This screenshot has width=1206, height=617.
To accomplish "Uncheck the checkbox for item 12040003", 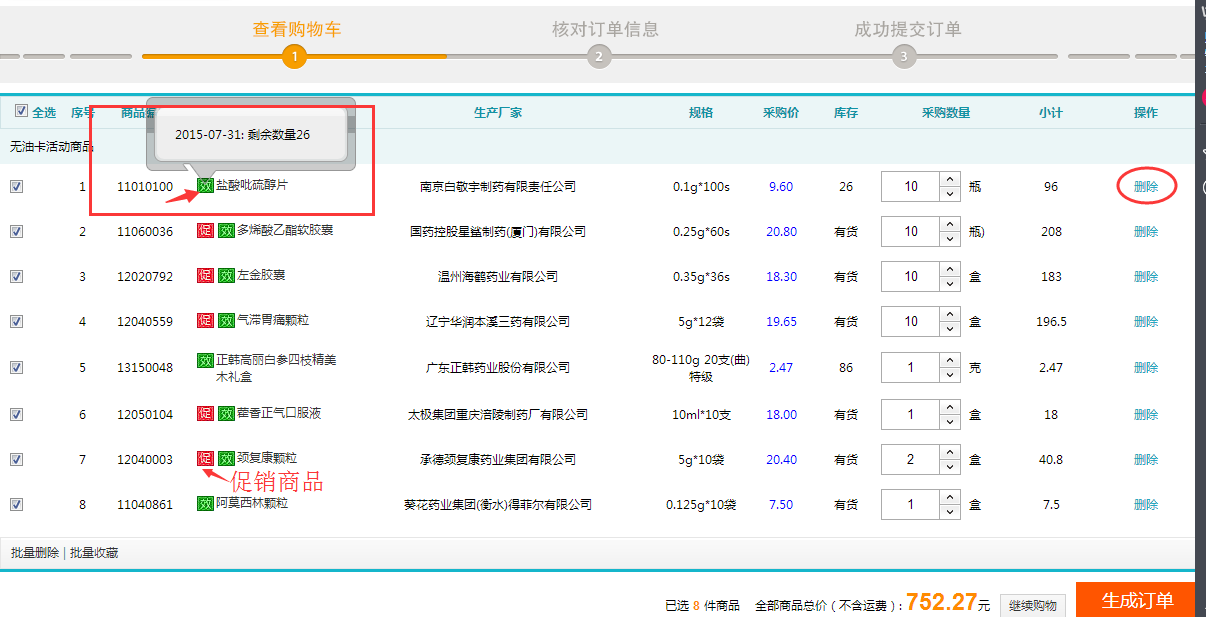I will point(16,459).
